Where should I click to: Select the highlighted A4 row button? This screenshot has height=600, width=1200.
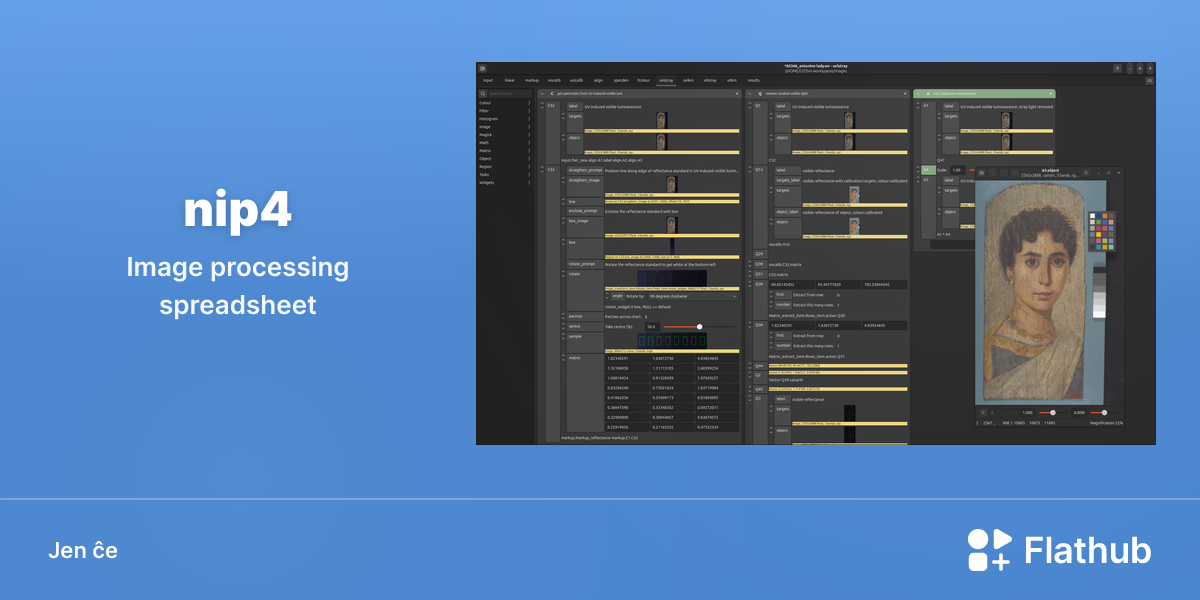926,169
